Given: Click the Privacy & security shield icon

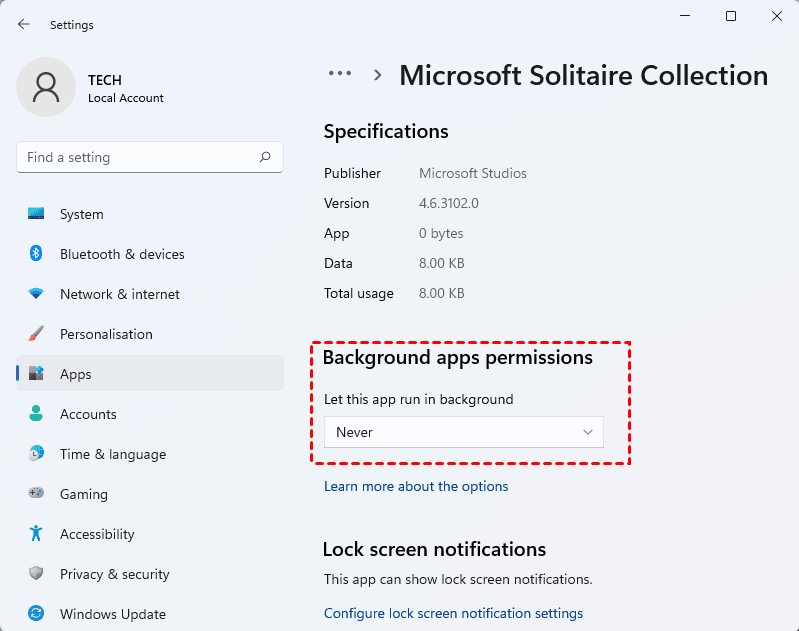Looking at the screenshot, I should pyautogui.click(x=36, y=574).
